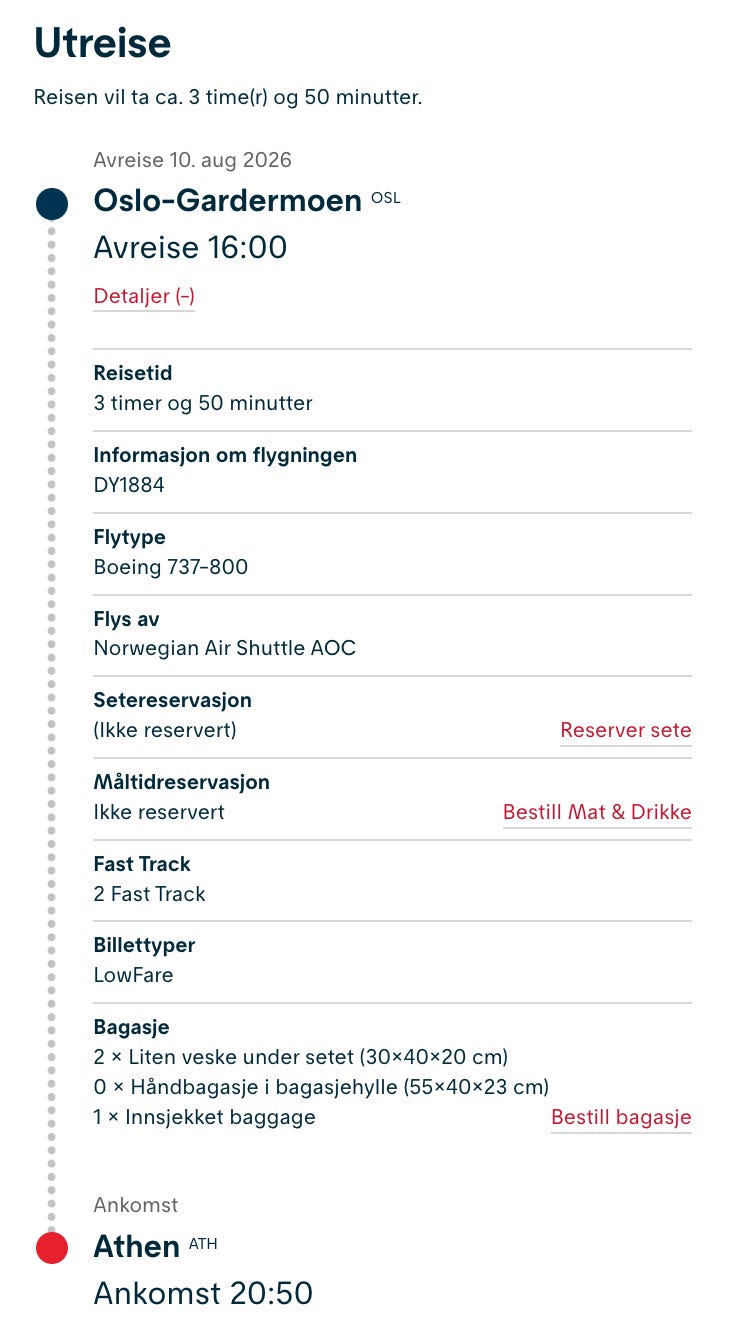Click the red arrival circle icon
Screen dimensions: 736x1324
pyautogui.click(x=52, y=1248)
